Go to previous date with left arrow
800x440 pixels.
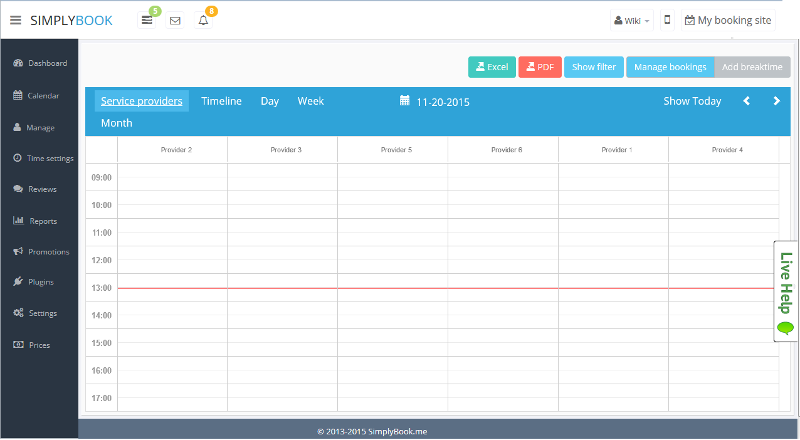746,101
